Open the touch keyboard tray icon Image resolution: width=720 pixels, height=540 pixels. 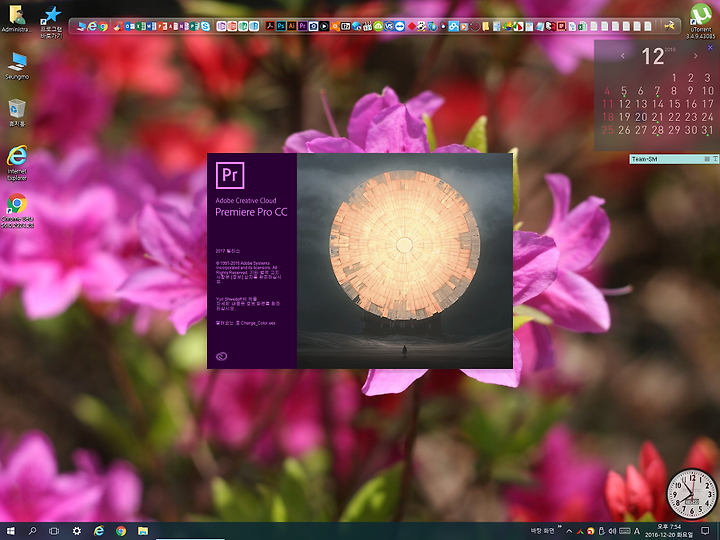tap(625, 531)
